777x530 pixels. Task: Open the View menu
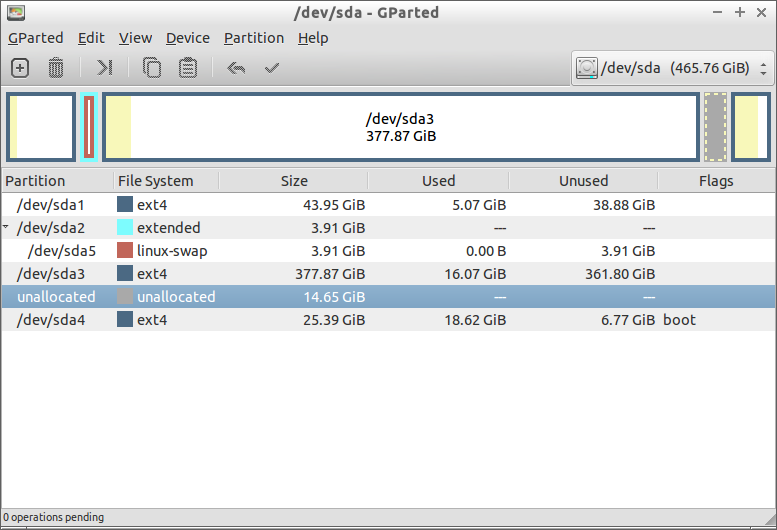click(135, 38)
